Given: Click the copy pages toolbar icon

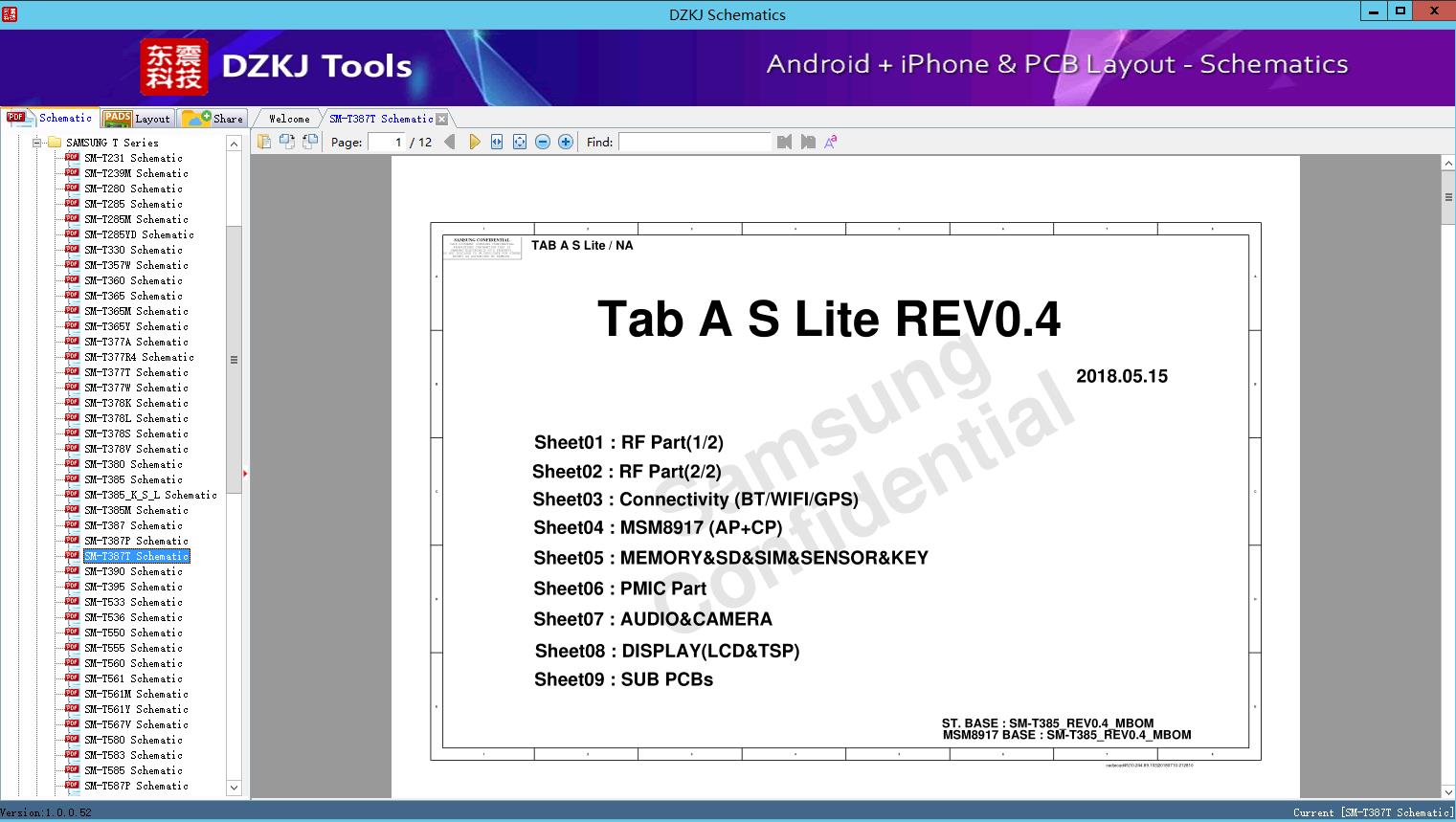Looking at the screenshot, I should 263,142.
